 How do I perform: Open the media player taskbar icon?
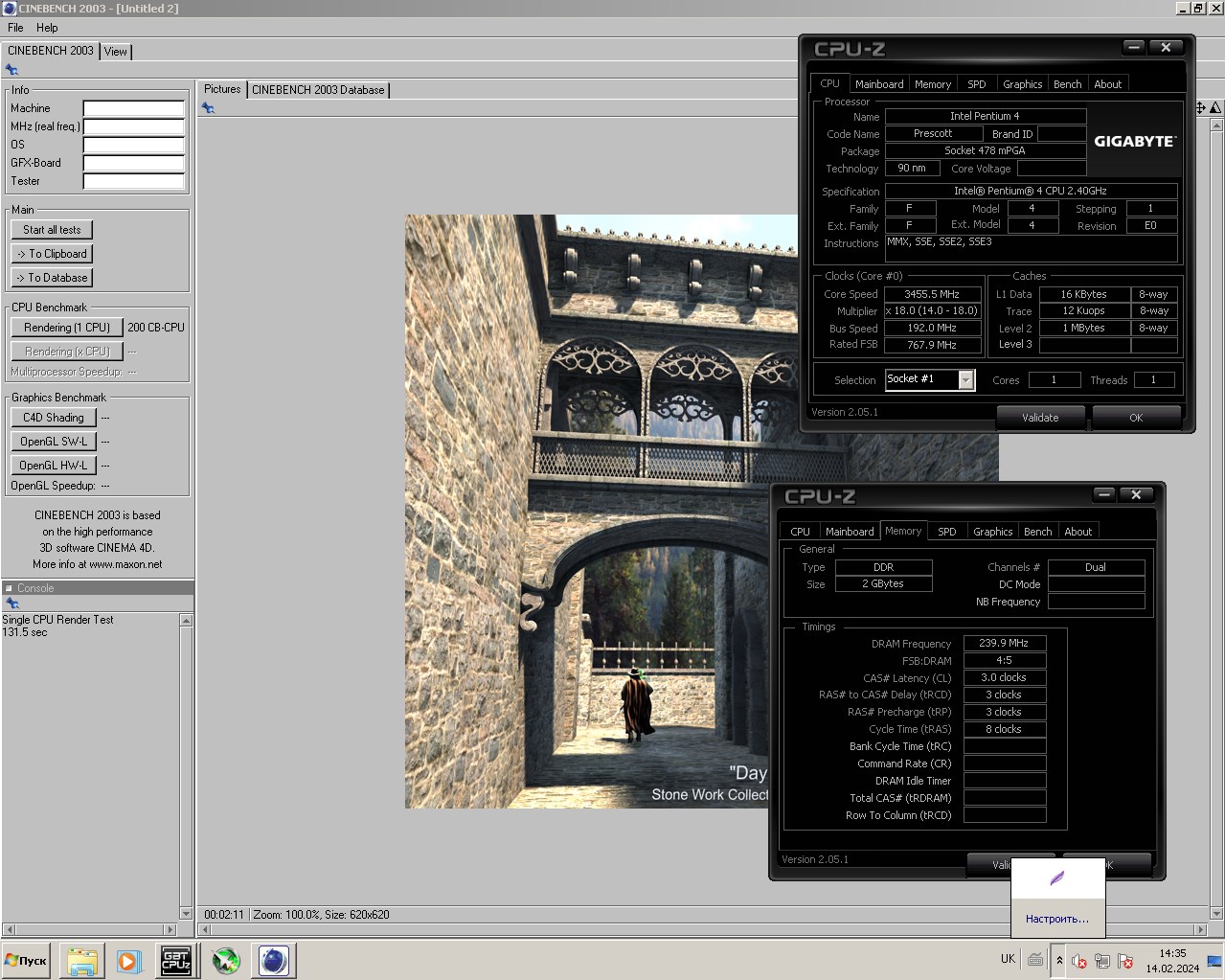pyautogui.click(x=128, y=961)
